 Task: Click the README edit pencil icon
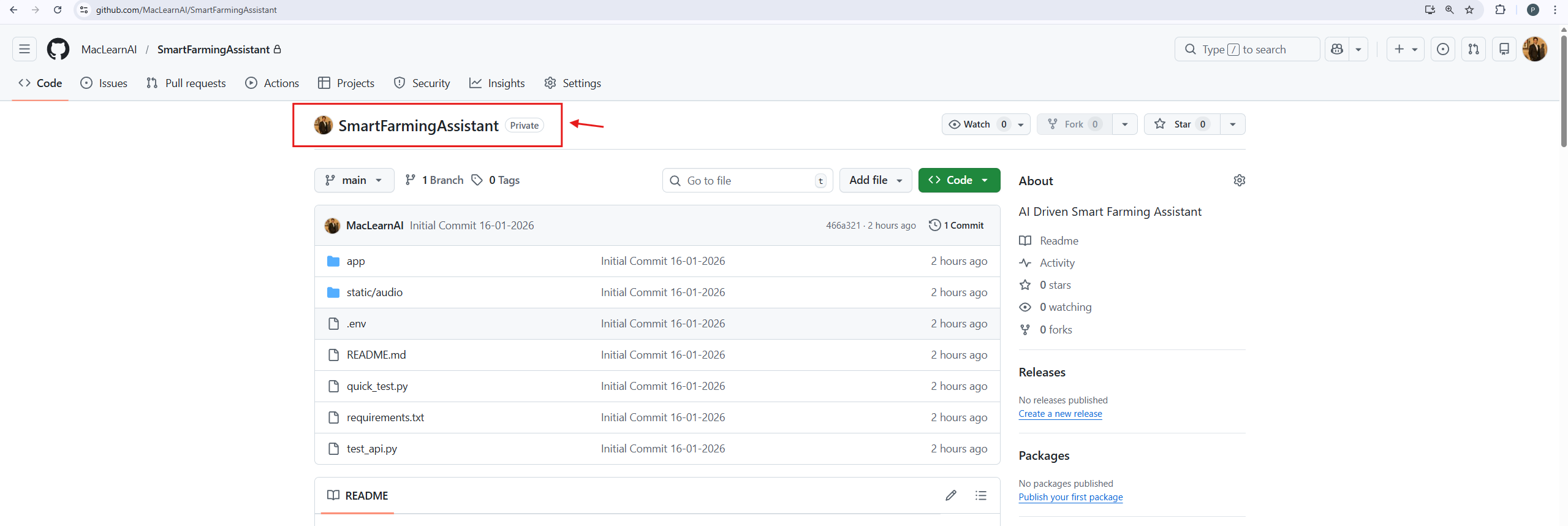[x=950, y=495]
